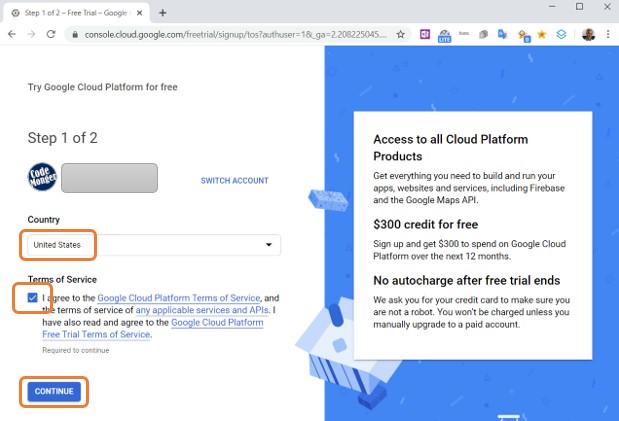Maximize the Chrome window
619x421 pixels.
tap(579, 6)
